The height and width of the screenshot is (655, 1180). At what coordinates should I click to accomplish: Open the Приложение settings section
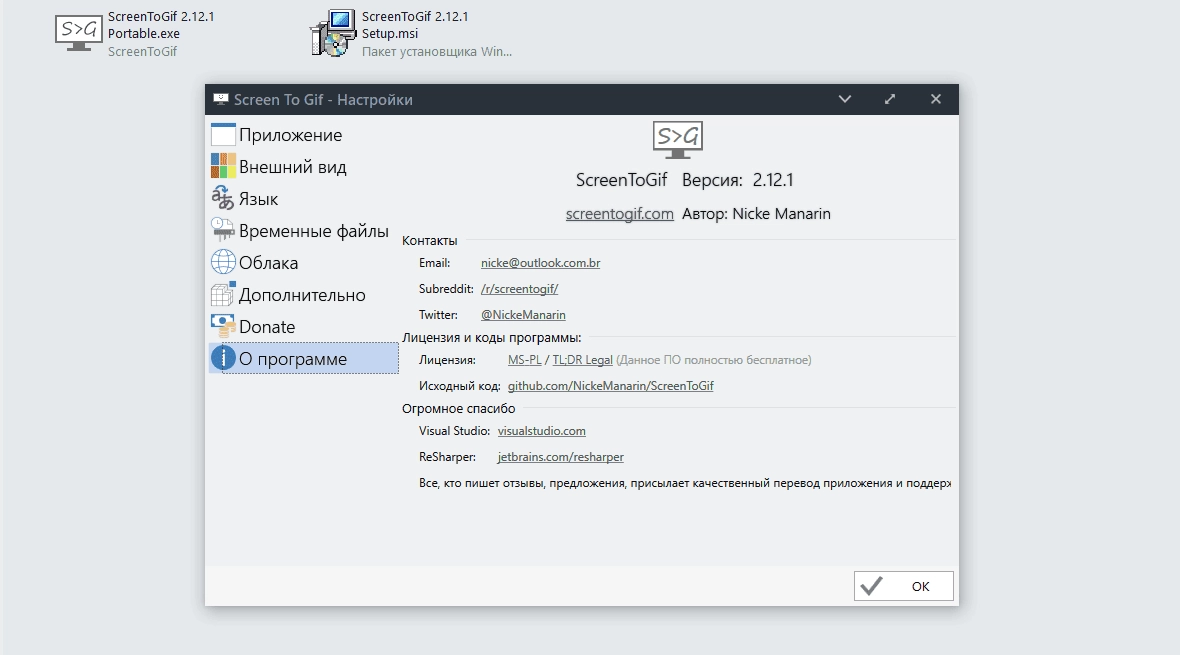[x=290, y=136]
